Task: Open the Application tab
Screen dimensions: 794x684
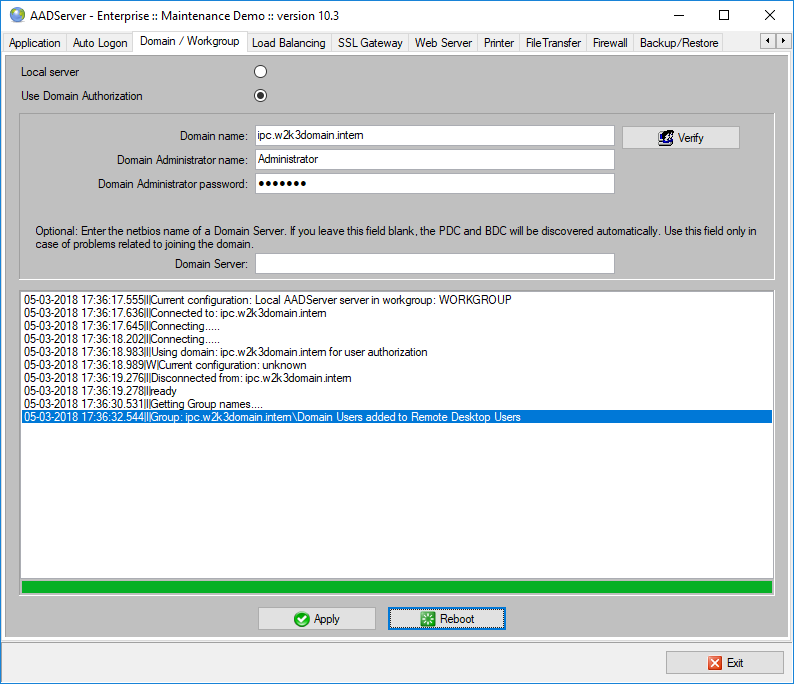Action: tap(35, 43)
